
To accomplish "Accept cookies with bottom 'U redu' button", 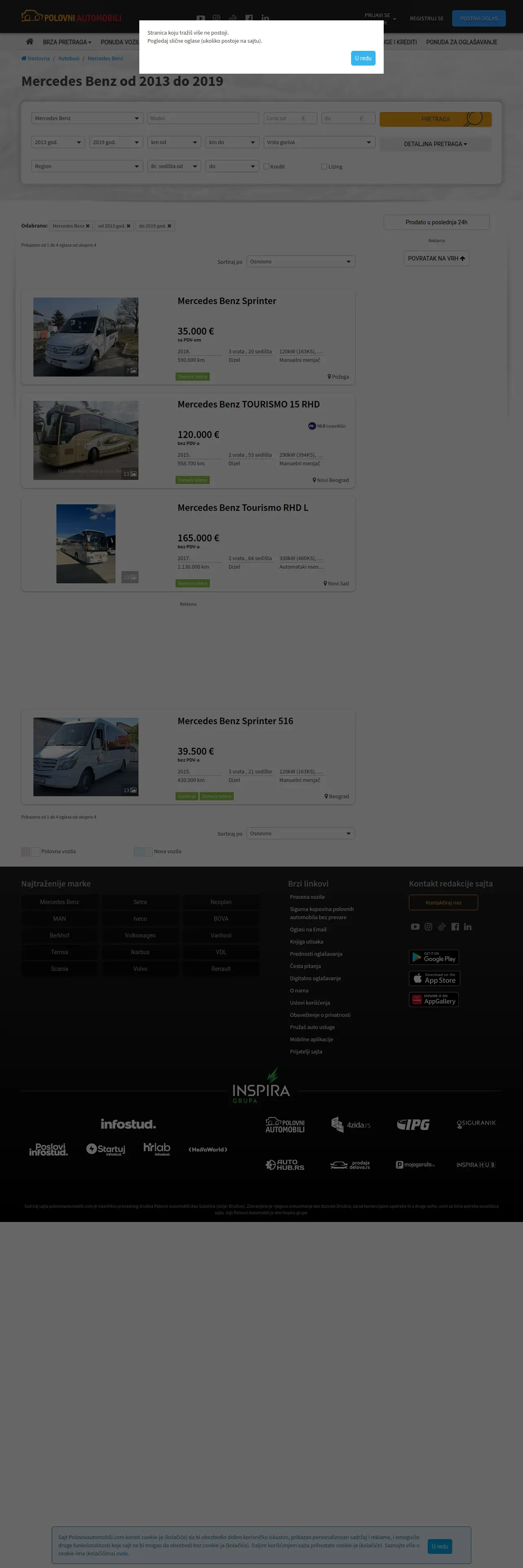I will click(439, 1546).
